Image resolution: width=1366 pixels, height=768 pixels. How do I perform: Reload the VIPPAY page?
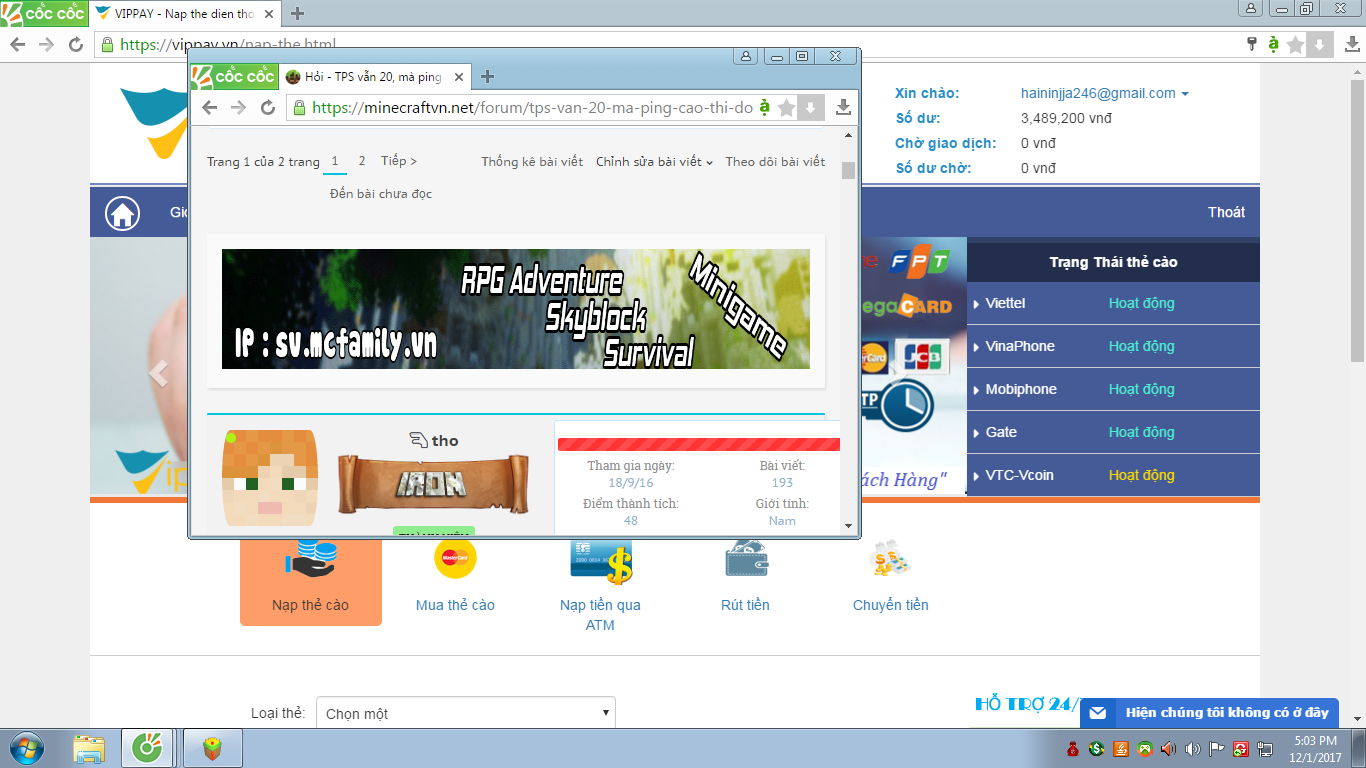point(75,44)
